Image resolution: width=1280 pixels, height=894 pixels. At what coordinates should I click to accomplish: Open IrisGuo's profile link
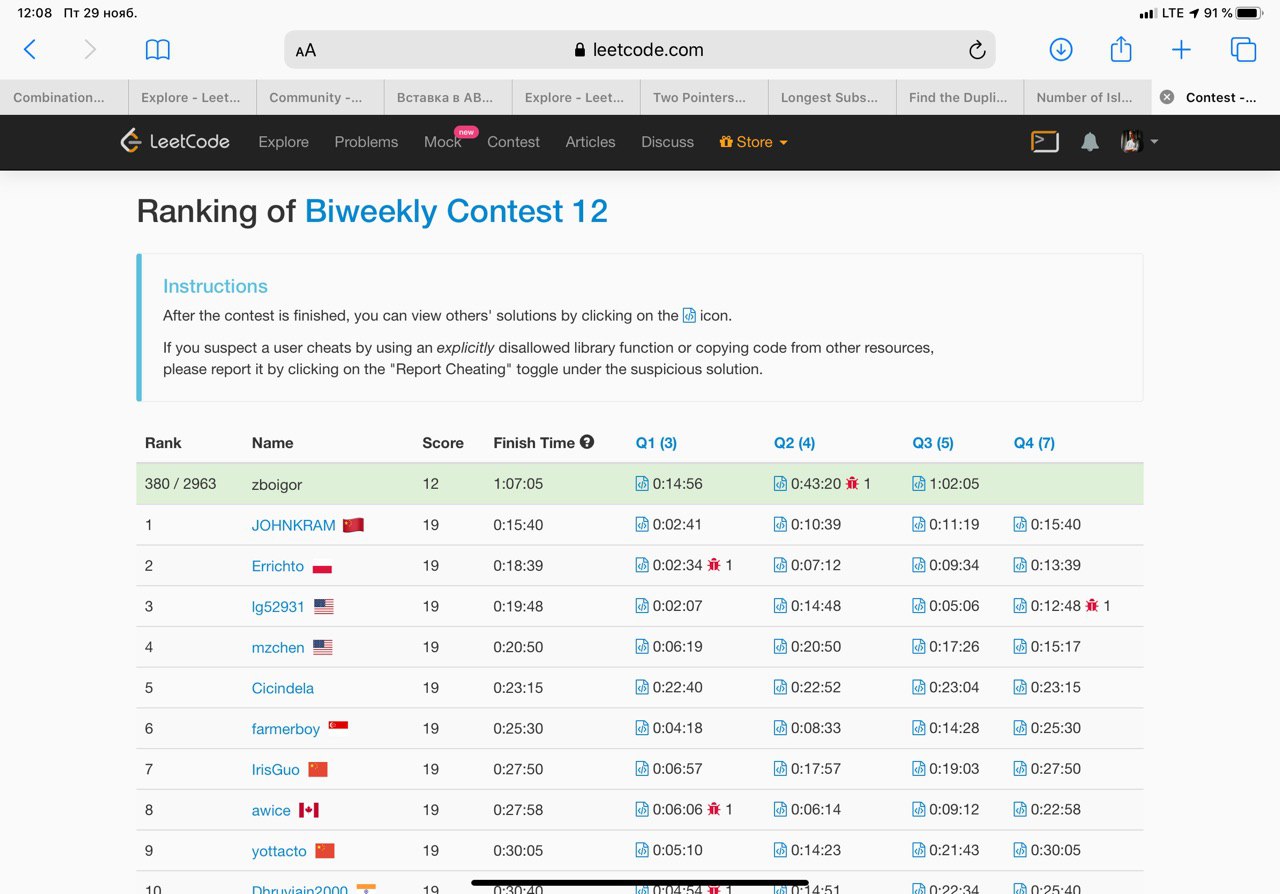click(x=276, y=770)
